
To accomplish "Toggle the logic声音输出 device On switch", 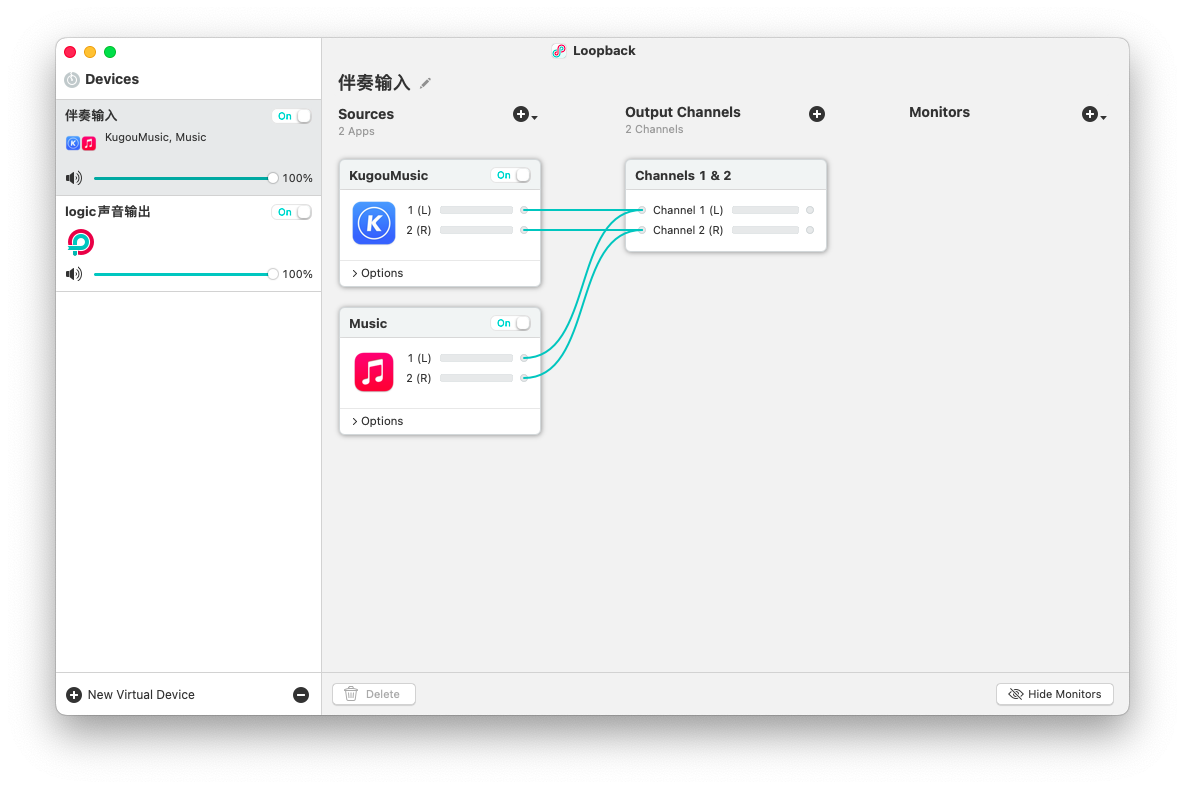I will coord(292,212).
